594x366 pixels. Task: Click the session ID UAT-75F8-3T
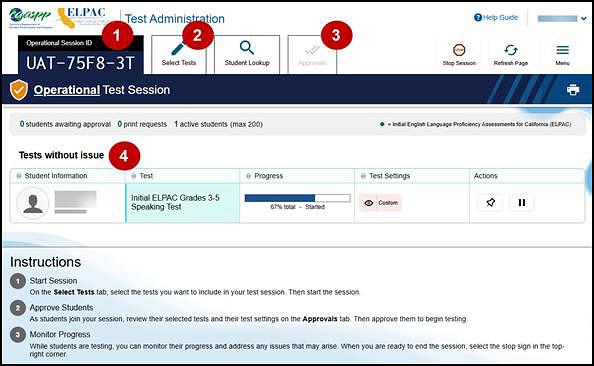[x=81, y=63]
